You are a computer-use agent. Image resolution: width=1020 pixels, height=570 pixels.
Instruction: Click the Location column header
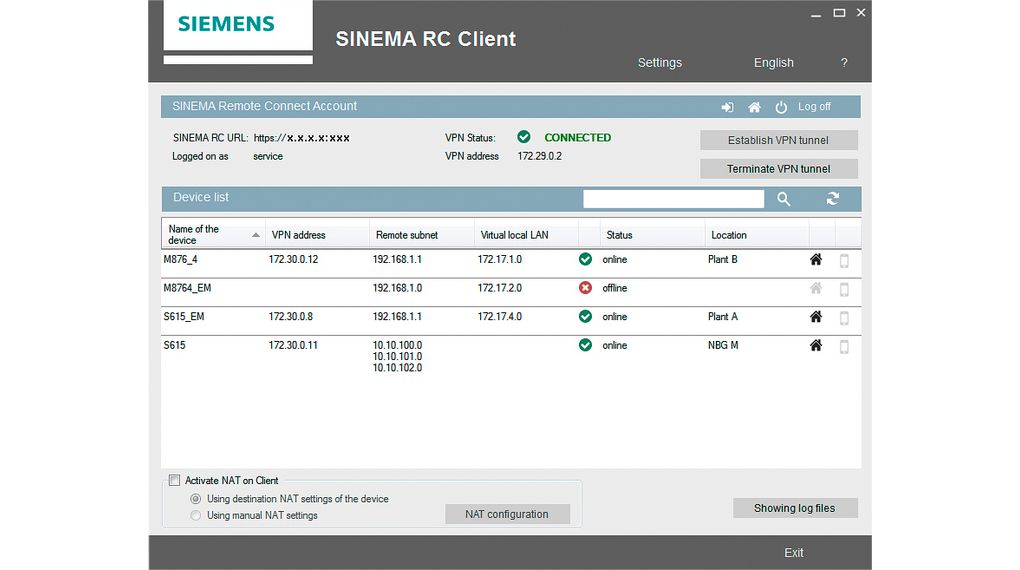coord(757,235)
